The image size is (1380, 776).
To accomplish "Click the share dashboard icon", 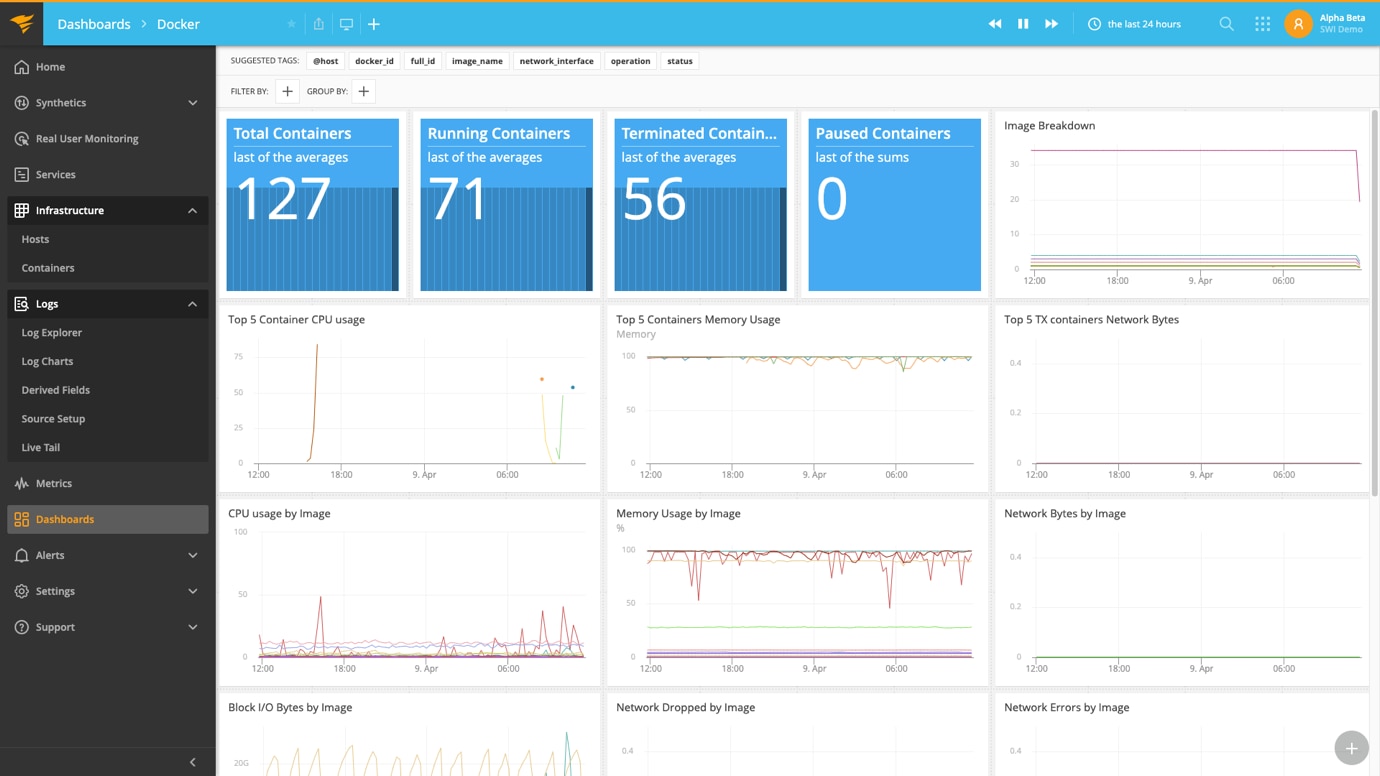I will tap(319, 24).
